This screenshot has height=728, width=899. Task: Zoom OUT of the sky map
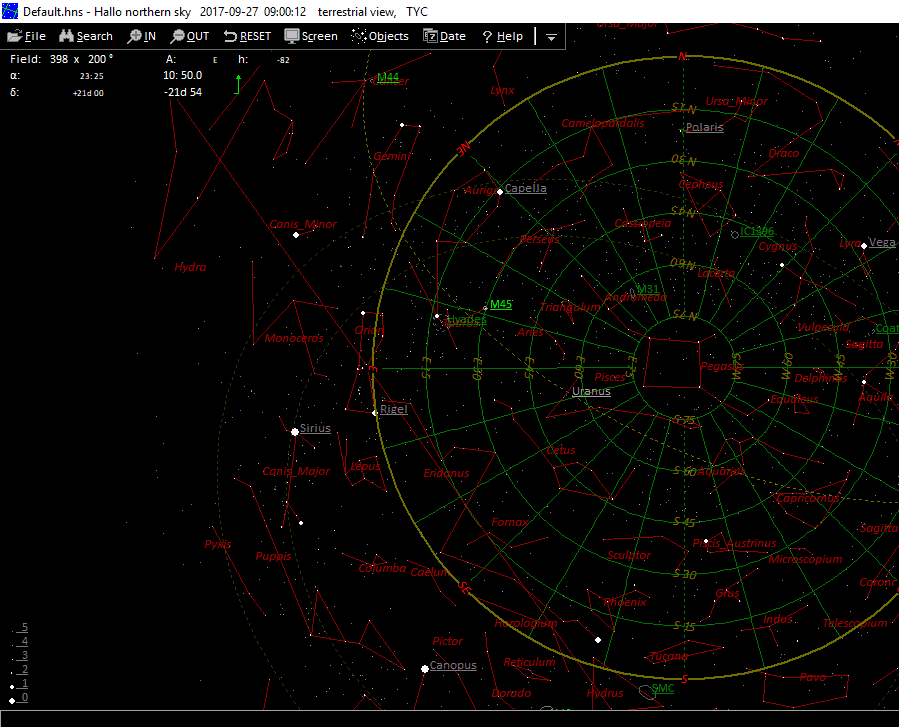[x=190, y=36]
